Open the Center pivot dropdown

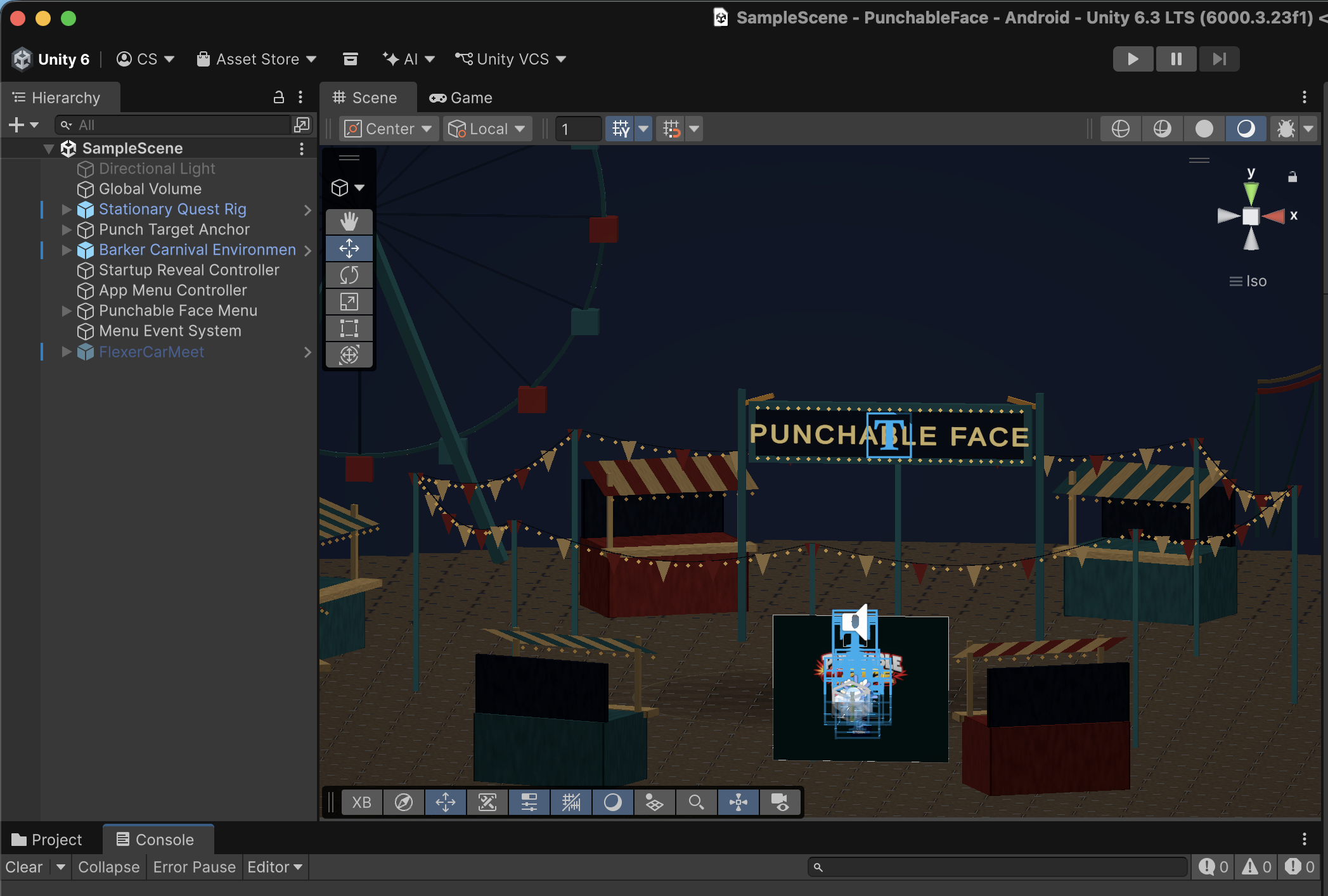[389, 129]
